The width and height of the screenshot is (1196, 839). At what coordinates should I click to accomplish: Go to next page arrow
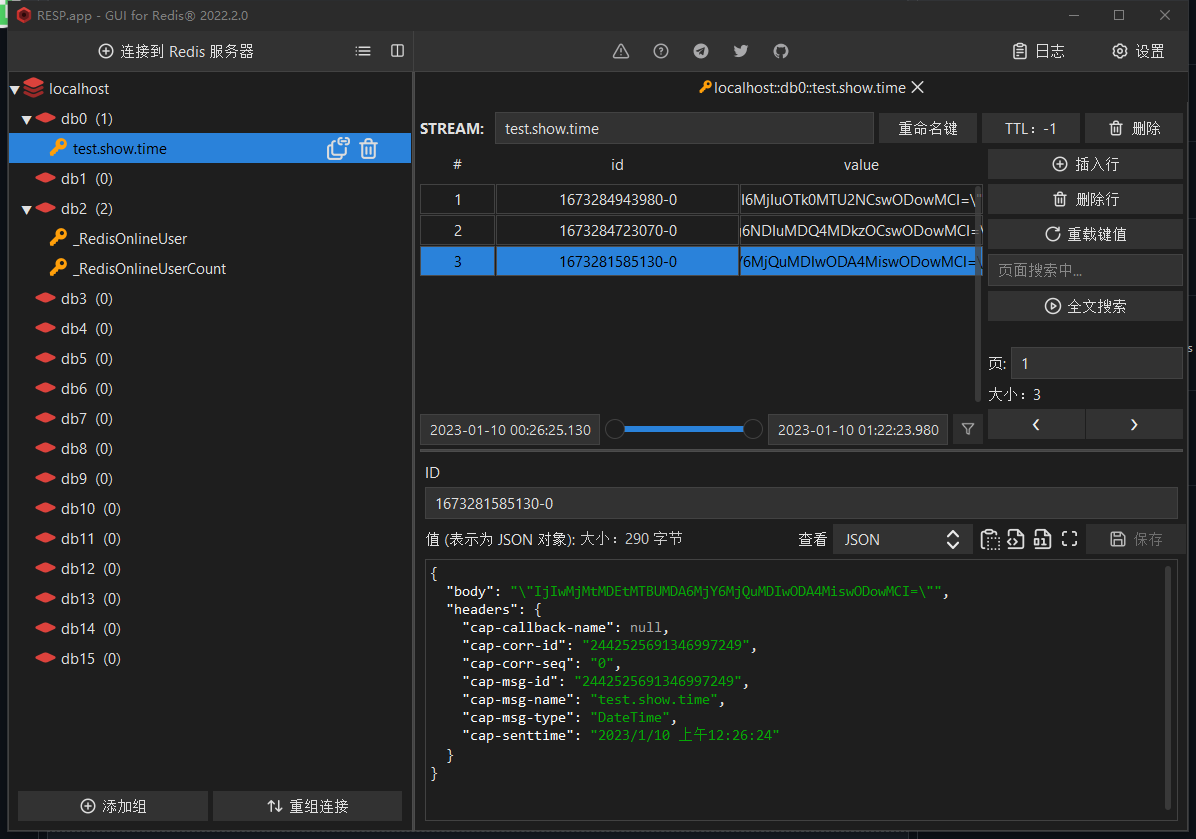(x=1134, y=425)
